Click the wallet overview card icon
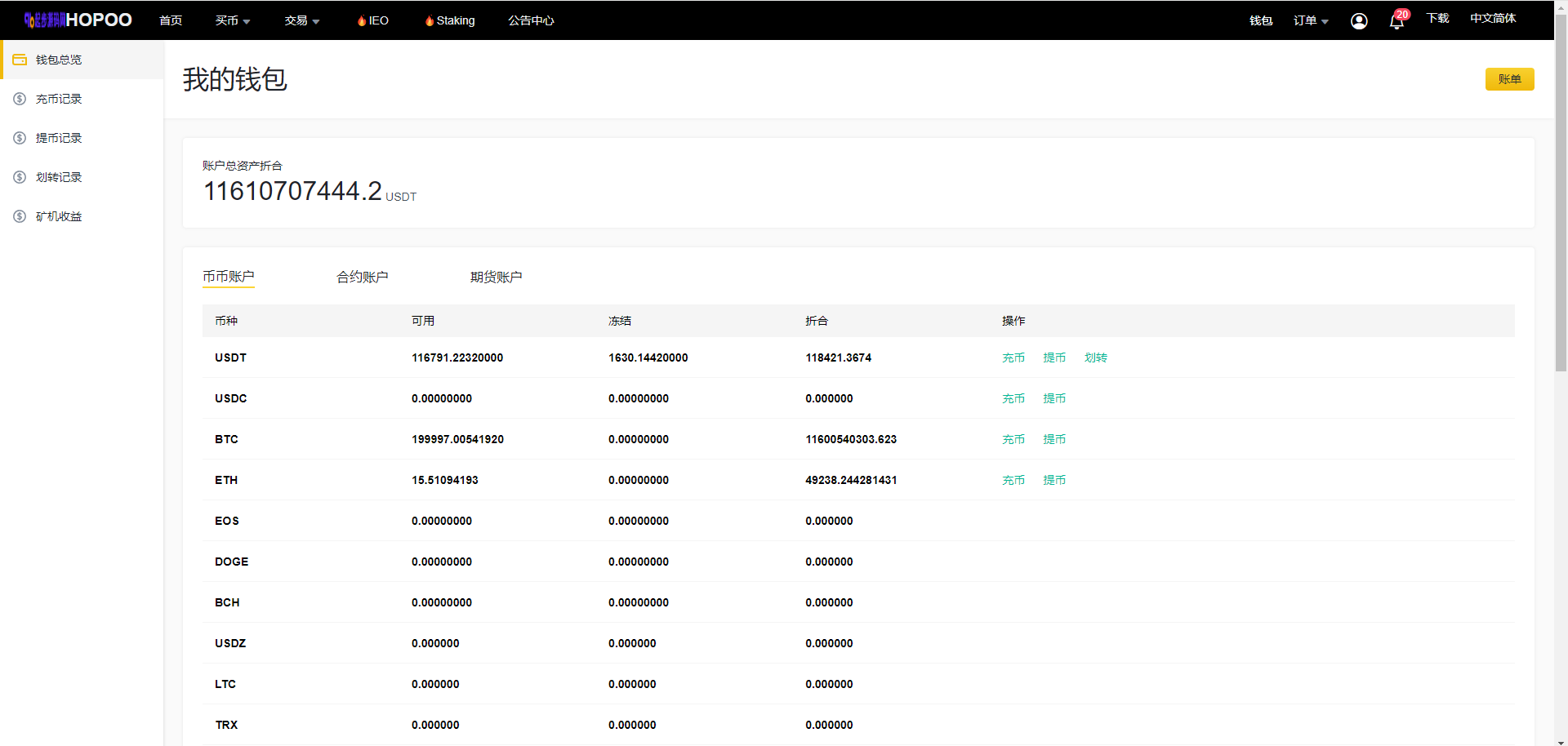 coord(20,60)
